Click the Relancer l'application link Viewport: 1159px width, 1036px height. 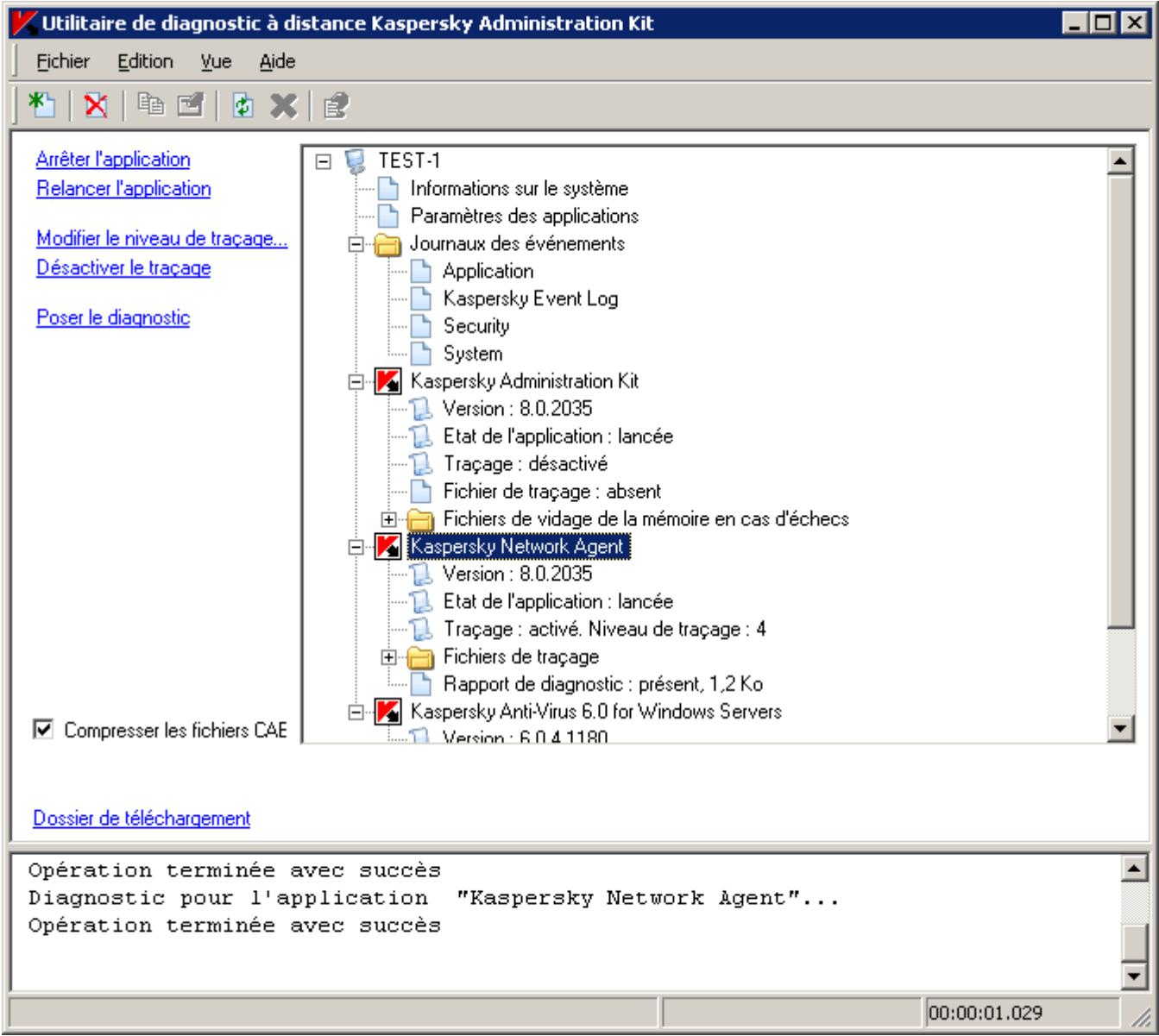pos(123,189)
